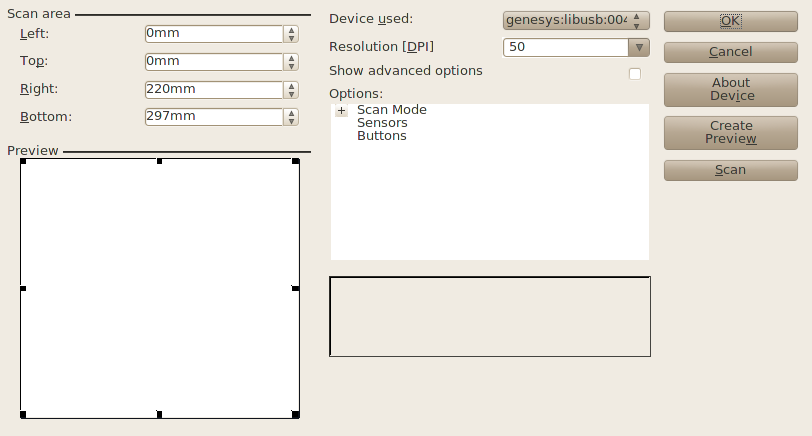The image size is (812, 436).
Task: Decrease the Left value with down arrow
Action: [292, 38]
